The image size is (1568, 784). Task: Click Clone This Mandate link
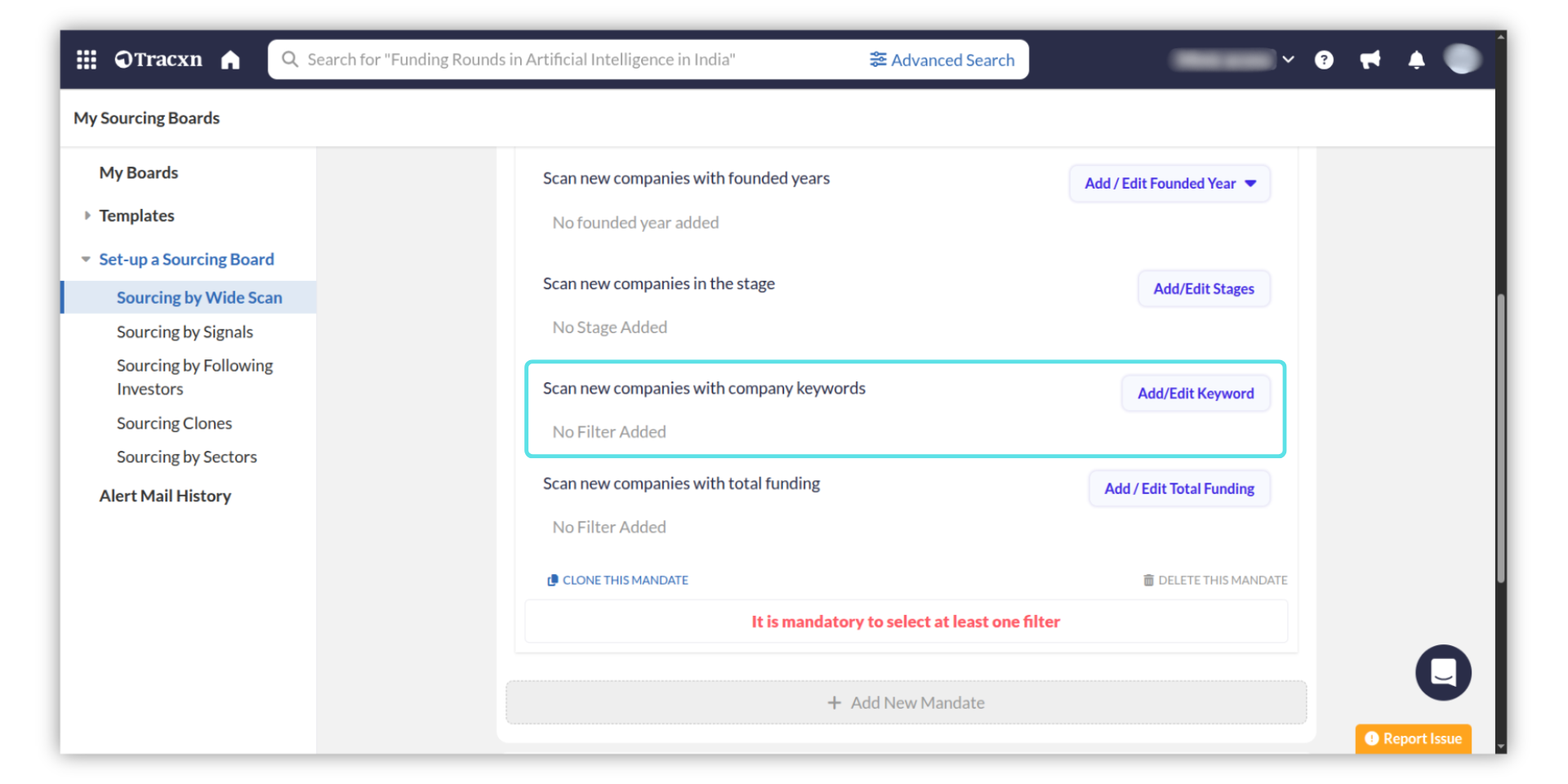(x=617, y=581)
